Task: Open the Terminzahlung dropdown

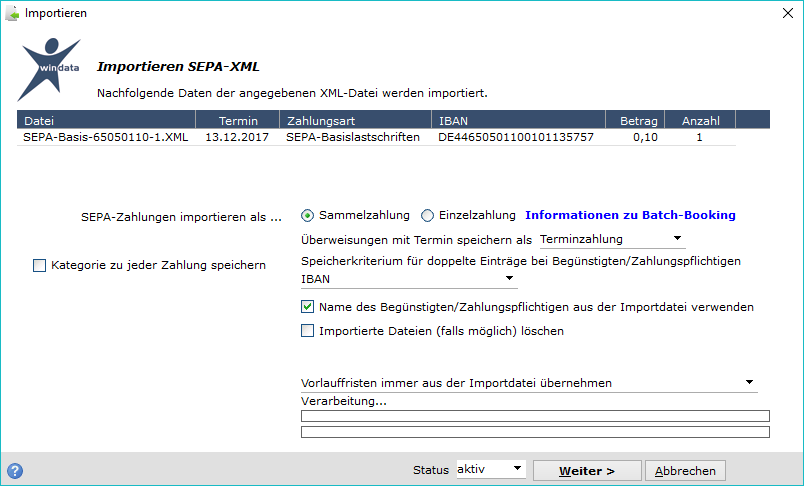Action: tap(612, 239)
